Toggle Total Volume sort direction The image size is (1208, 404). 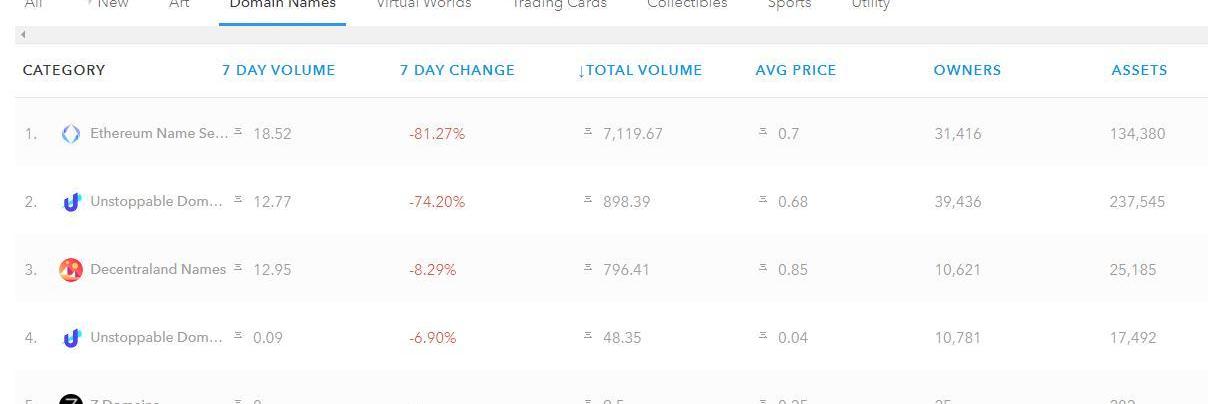pos(640,70)
